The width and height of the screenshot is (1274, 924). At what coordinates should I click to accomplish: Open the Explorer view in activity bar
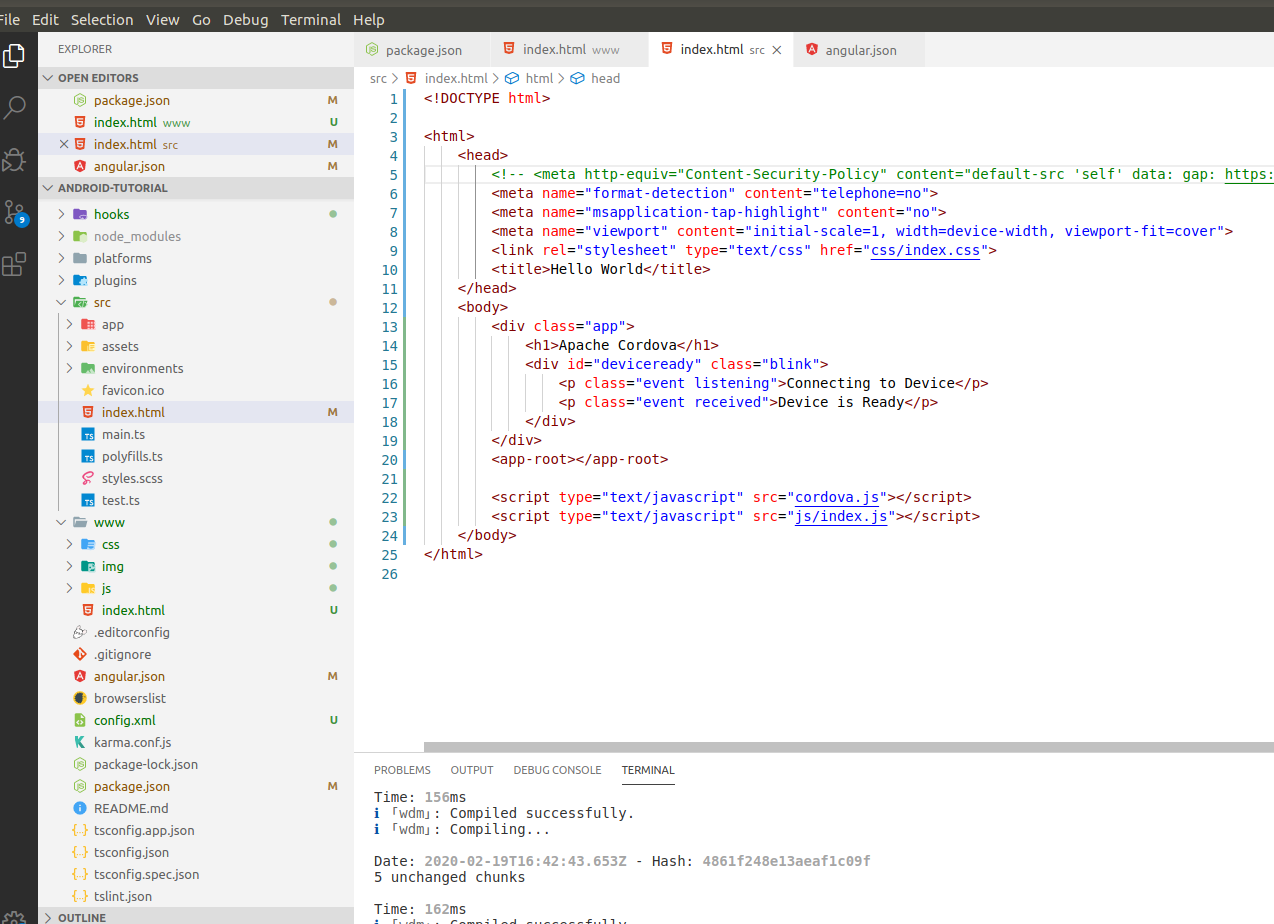(x=14, y=56)
